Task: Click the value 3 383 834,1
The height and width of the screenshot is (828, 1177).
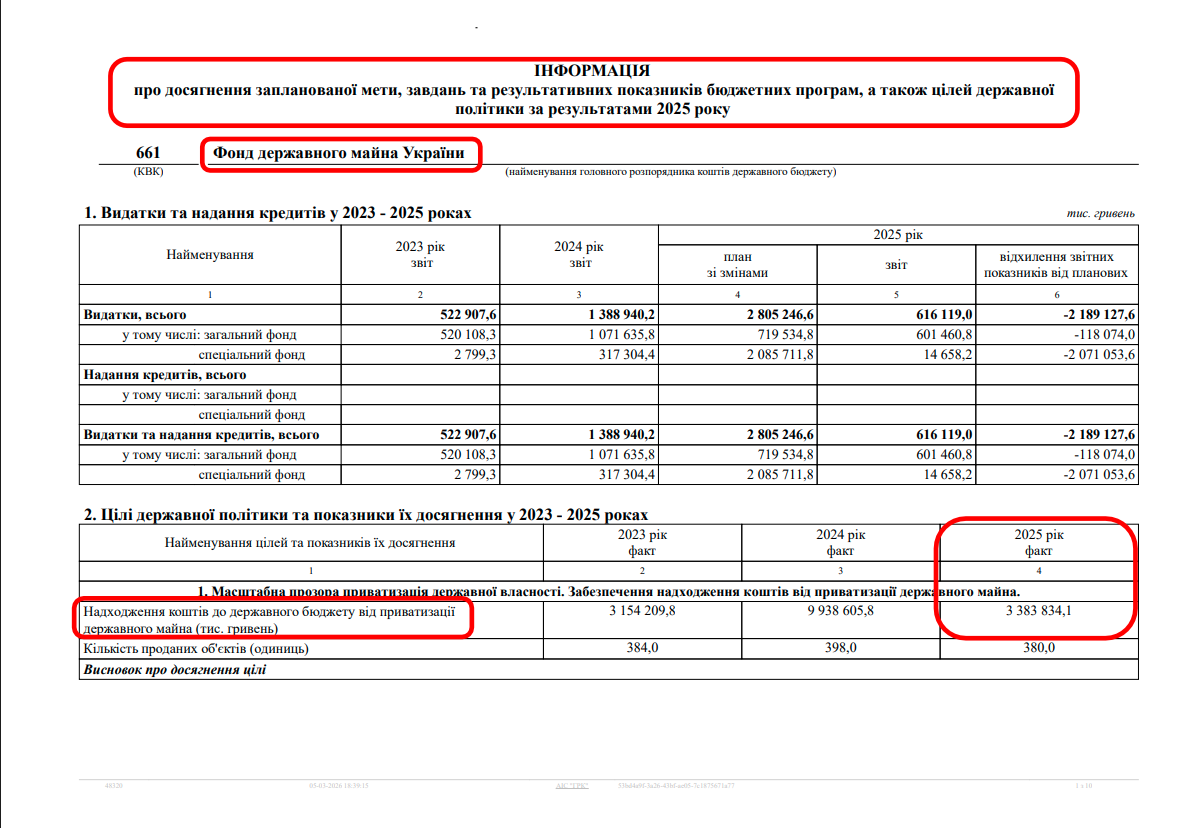Action: point(1039,611)
